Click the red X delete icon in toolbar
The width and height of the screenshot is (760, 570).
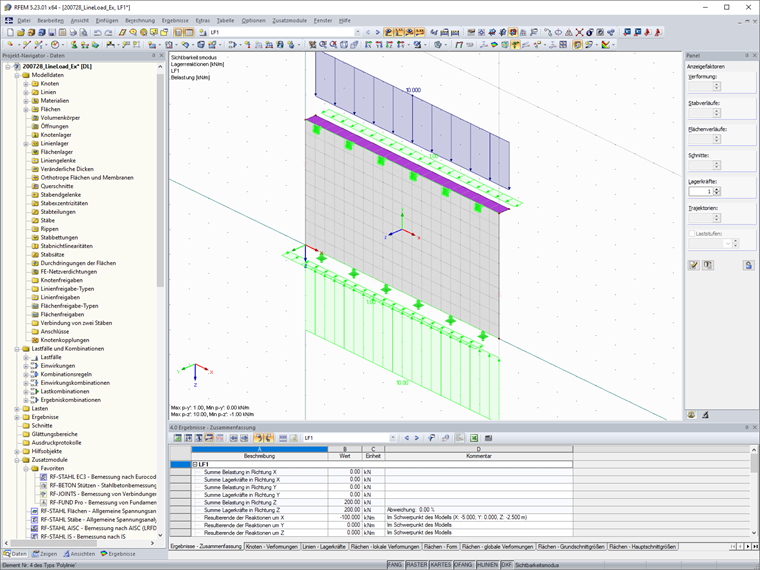click(x=579, y=32)
